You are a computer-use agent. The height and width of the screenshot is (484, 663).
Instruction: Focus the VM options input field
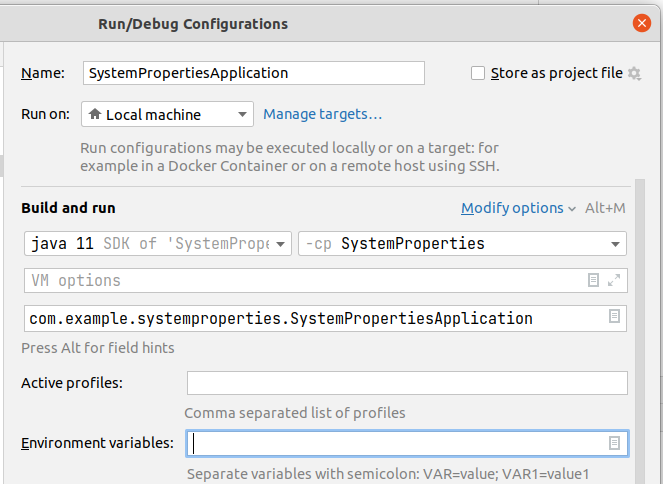[x=300, y=281]
